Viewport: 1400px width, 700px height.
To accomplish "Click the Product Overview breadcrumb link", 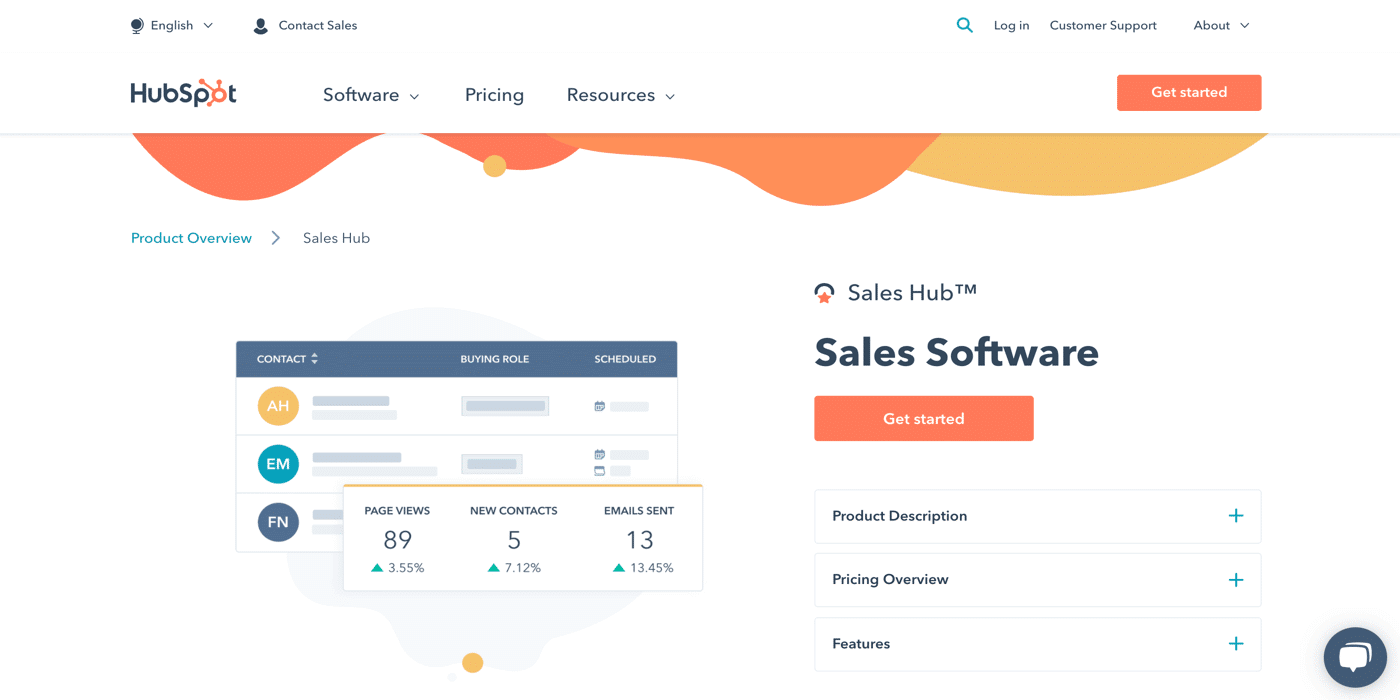I will point(191,238).
